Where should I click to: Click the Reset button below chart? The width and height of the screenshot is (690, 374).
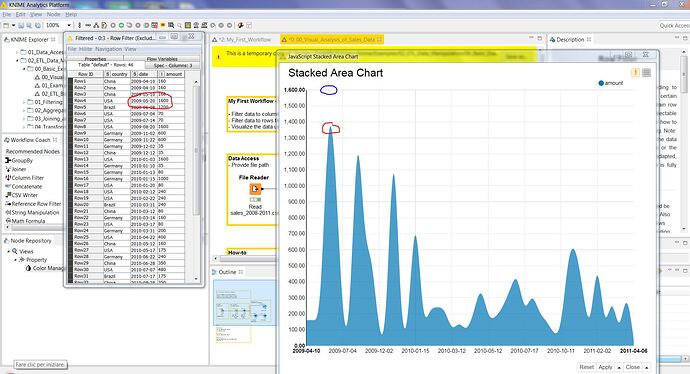586,367
